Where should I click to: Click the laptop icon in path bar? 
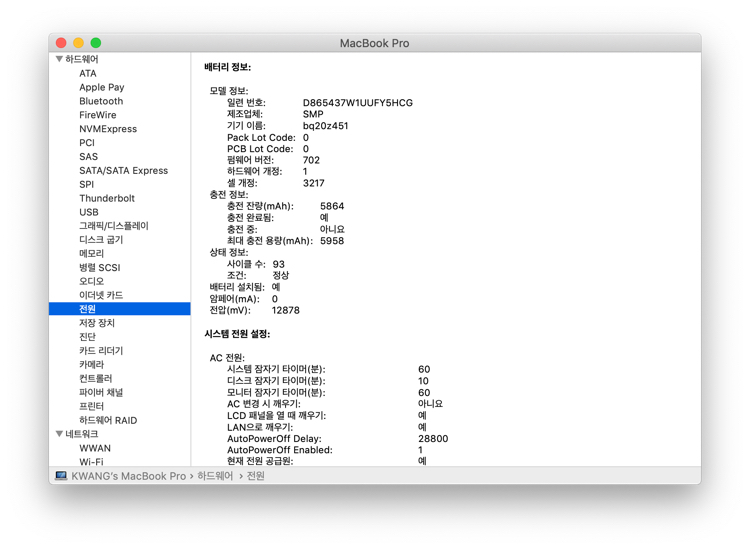pos(61,476)
